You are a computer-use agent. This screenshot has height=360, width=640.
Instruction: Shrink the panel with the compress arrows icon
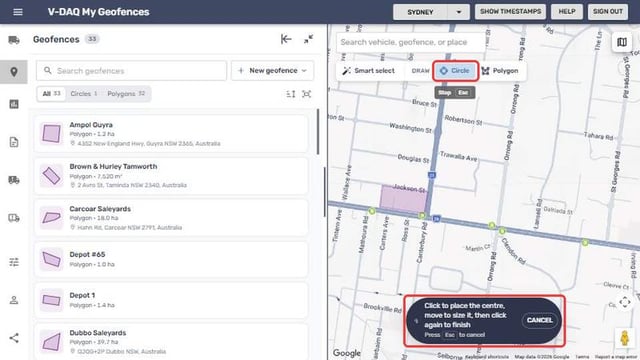tap(308, 39)
